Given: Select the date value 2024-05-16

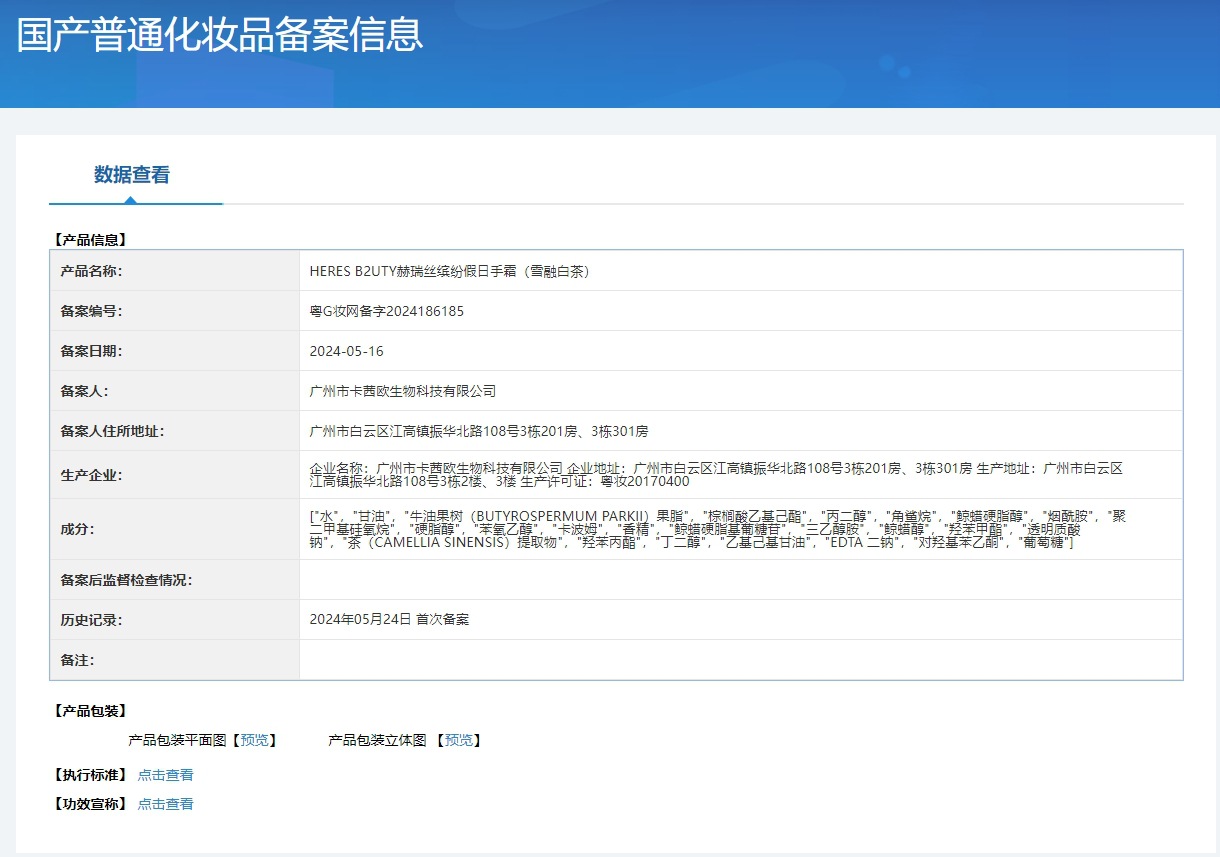Looking at the screenshot, I should [347, 351].
